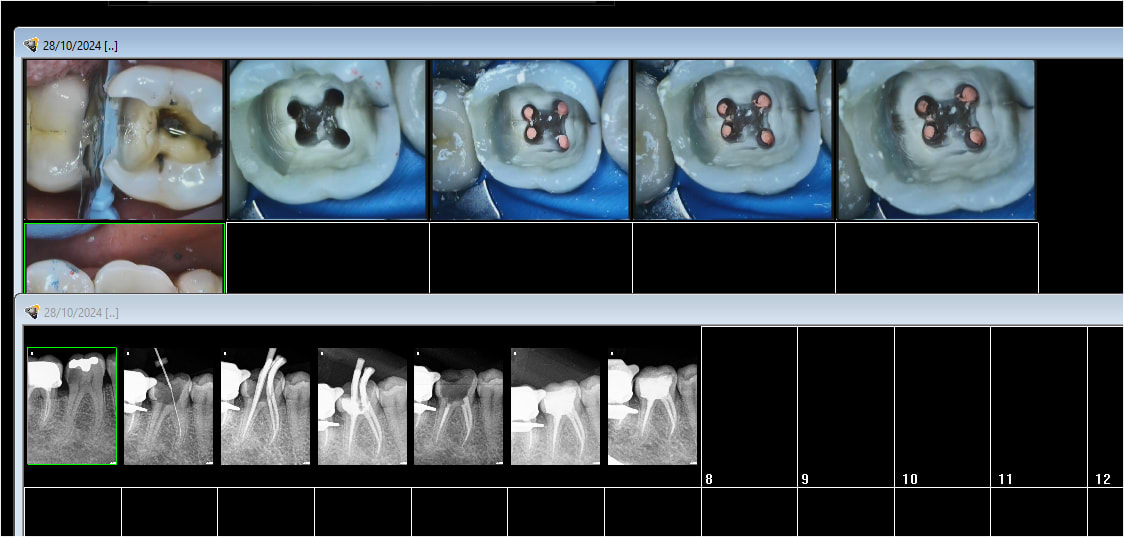
Task: Open the fourth X-ray thumbnail
Action: coord(362,406)
